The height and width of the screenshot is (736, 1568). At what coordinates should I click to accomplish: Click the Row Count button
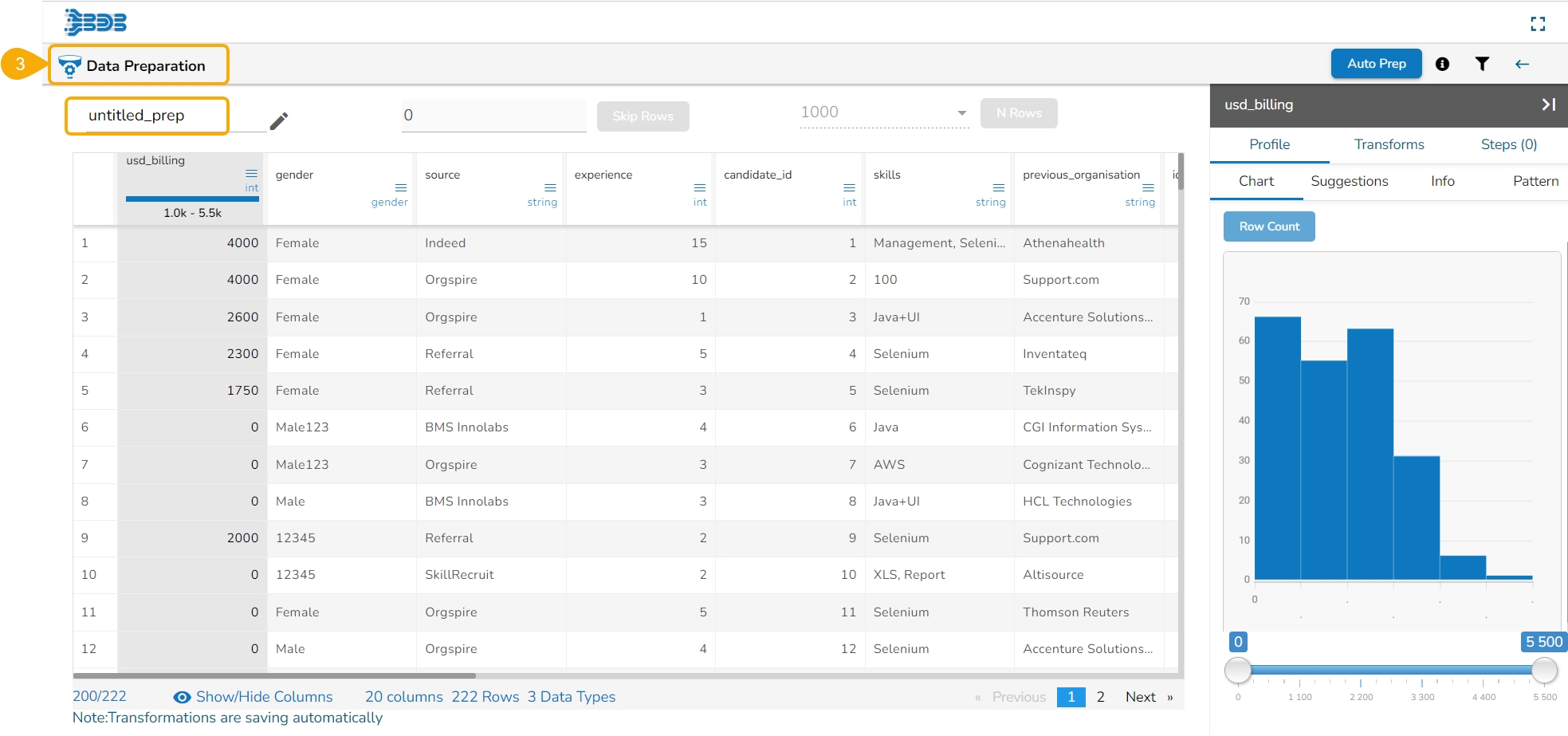pos(1268,226)
